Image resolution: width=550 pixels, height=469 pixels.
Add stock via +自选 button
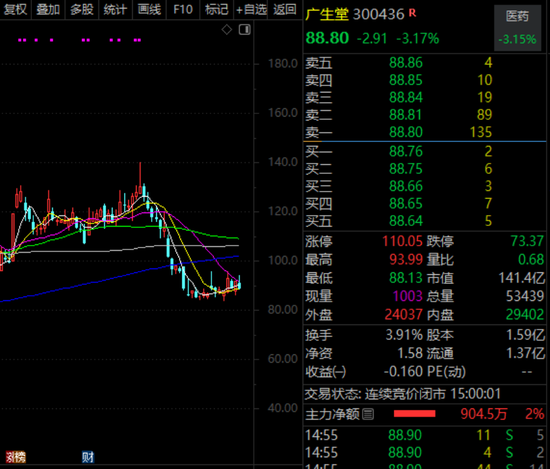point(251,9)
